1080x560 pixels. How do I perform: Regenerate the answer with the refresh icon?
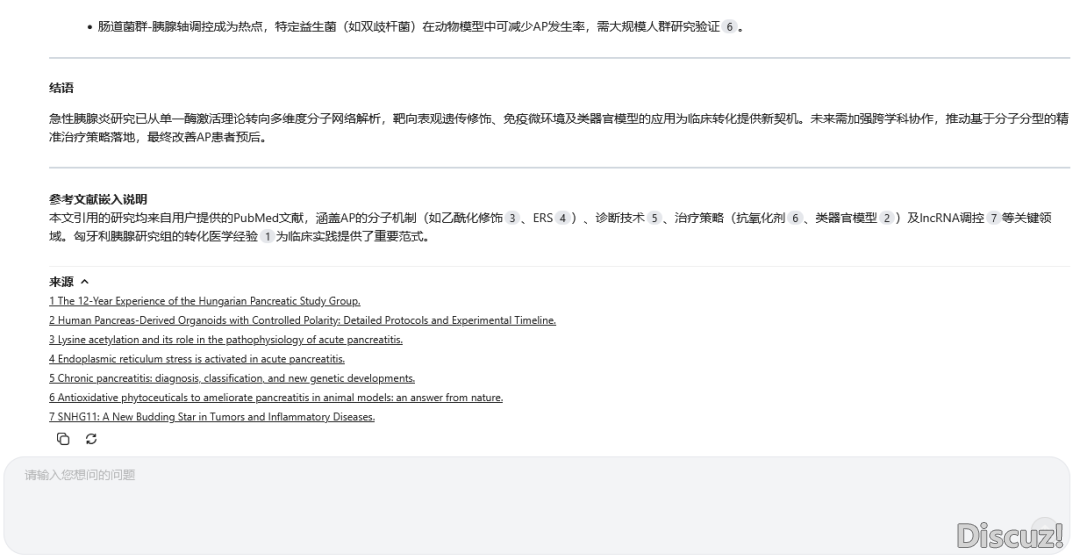(x=91, y=439)
